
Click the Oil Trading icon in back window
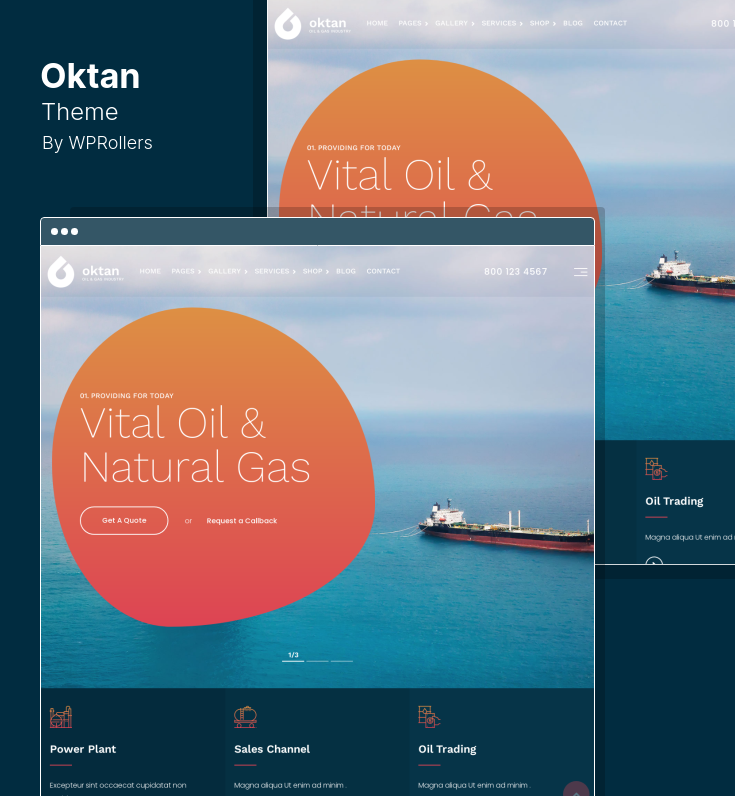click(x=656, y=469)
